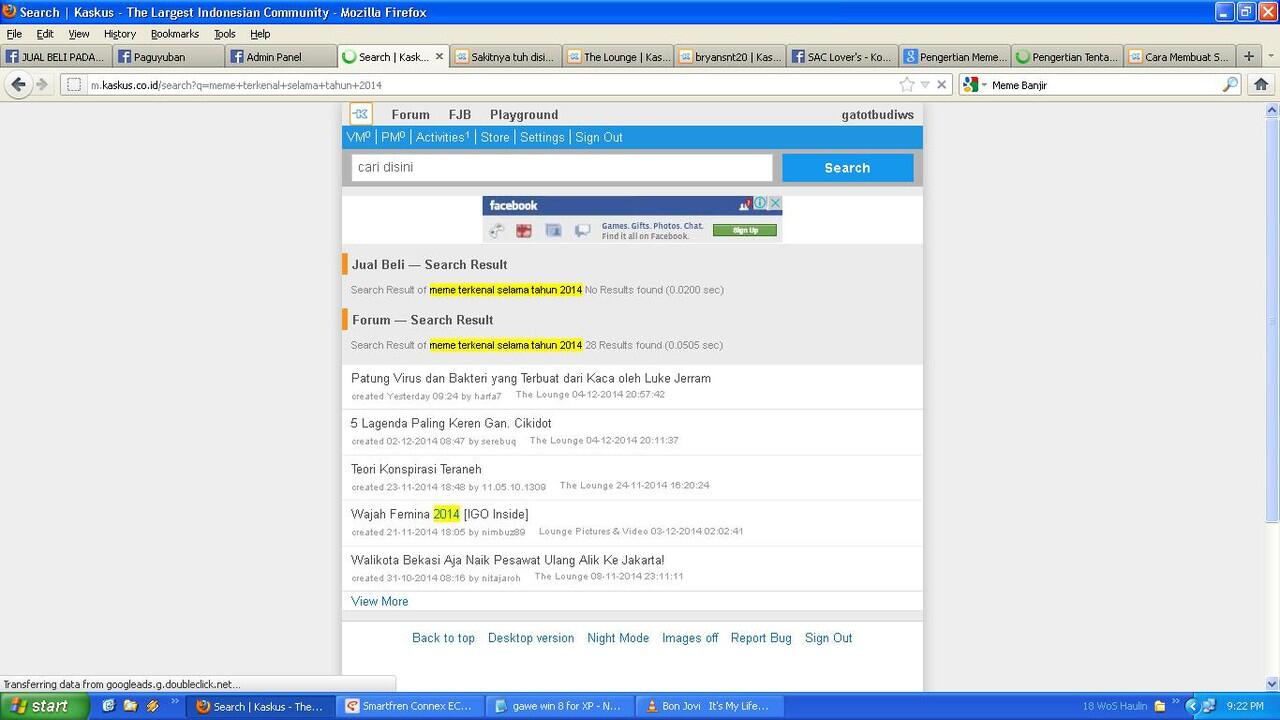Open thread Patung Virus dan Bakteri
Screen dimensions: 1280x720
coord(531,378)
